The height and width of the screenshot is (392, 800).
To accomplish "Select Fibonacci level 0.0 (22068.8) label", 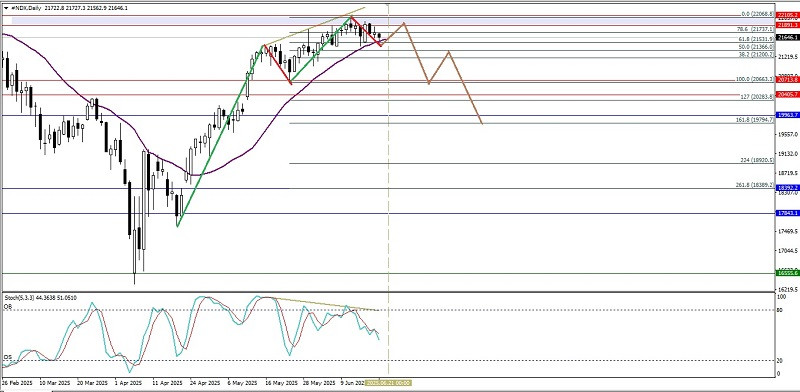I will 757,14.
